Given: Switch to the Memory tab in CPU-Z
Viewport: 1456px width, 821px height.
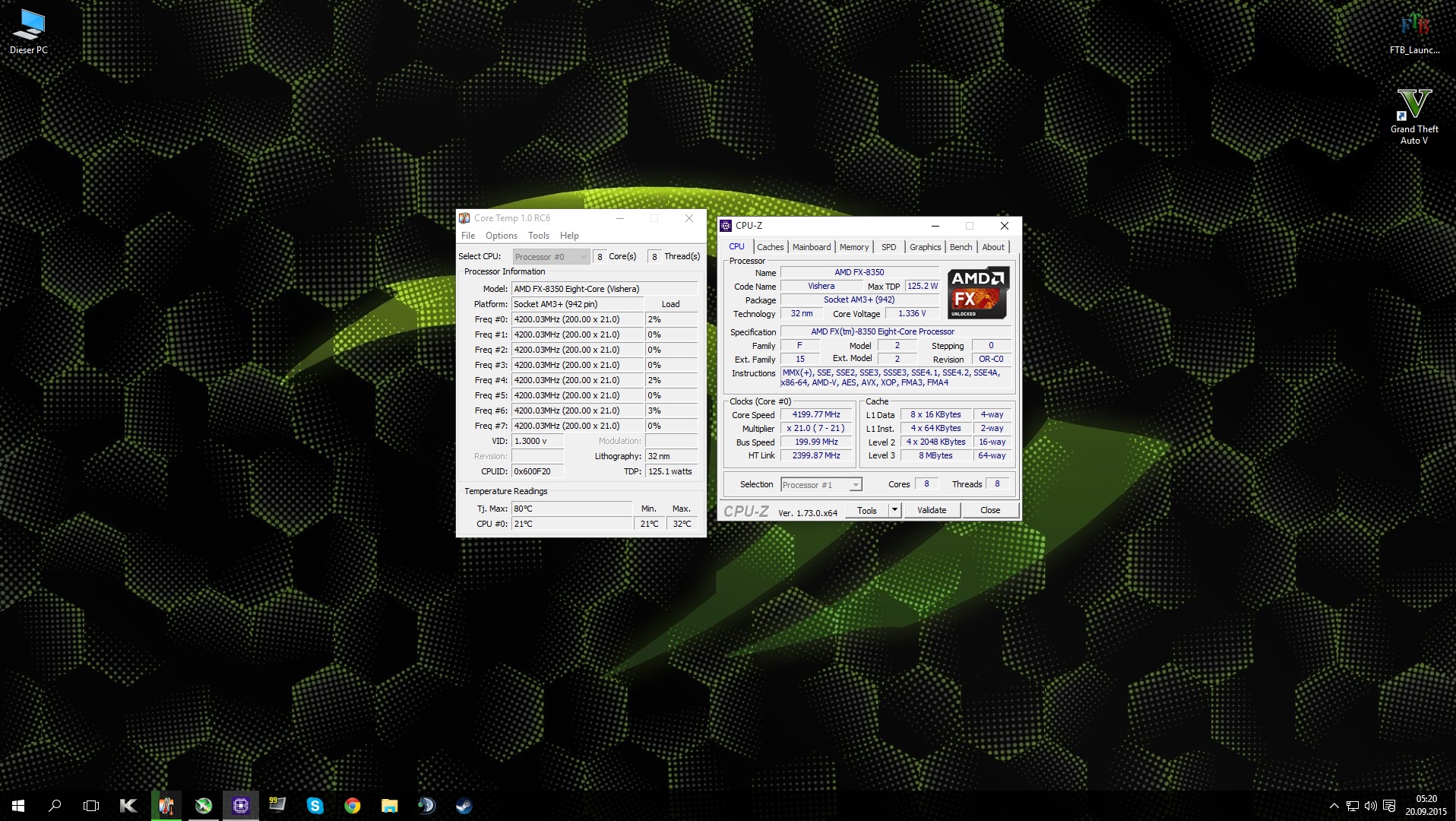Looking at the screenshot, I should (x=854, y=247).
